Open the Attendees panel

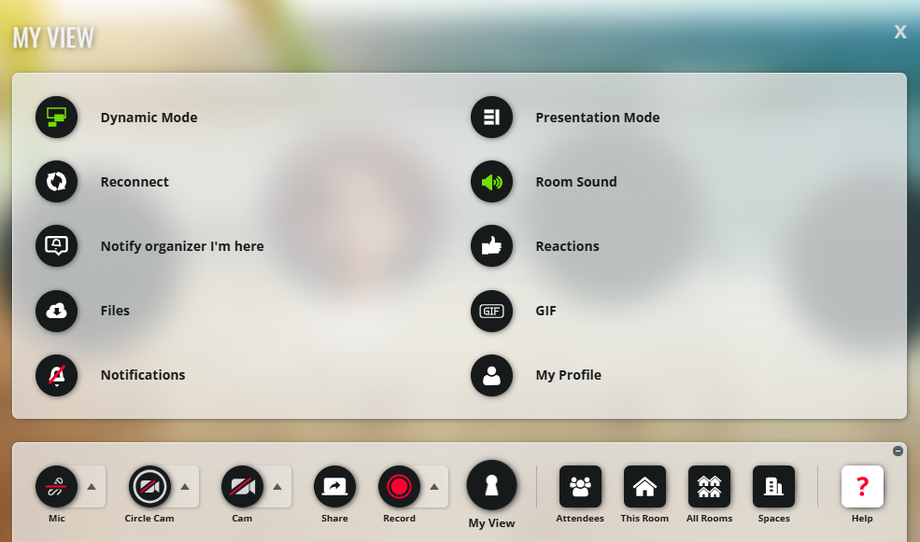click(x=580, y=486)
